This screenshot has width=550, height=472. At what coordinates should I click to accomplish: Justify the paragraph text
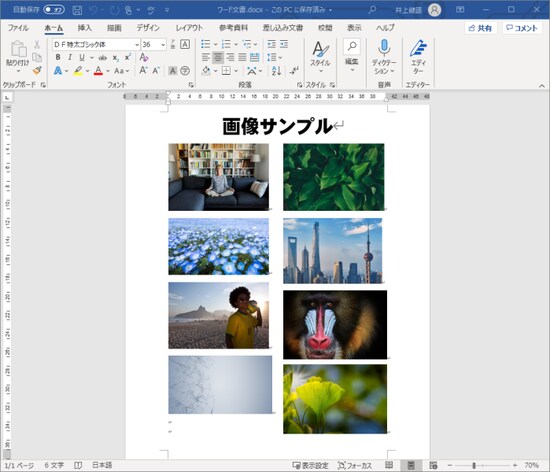(x=242, y=57)
